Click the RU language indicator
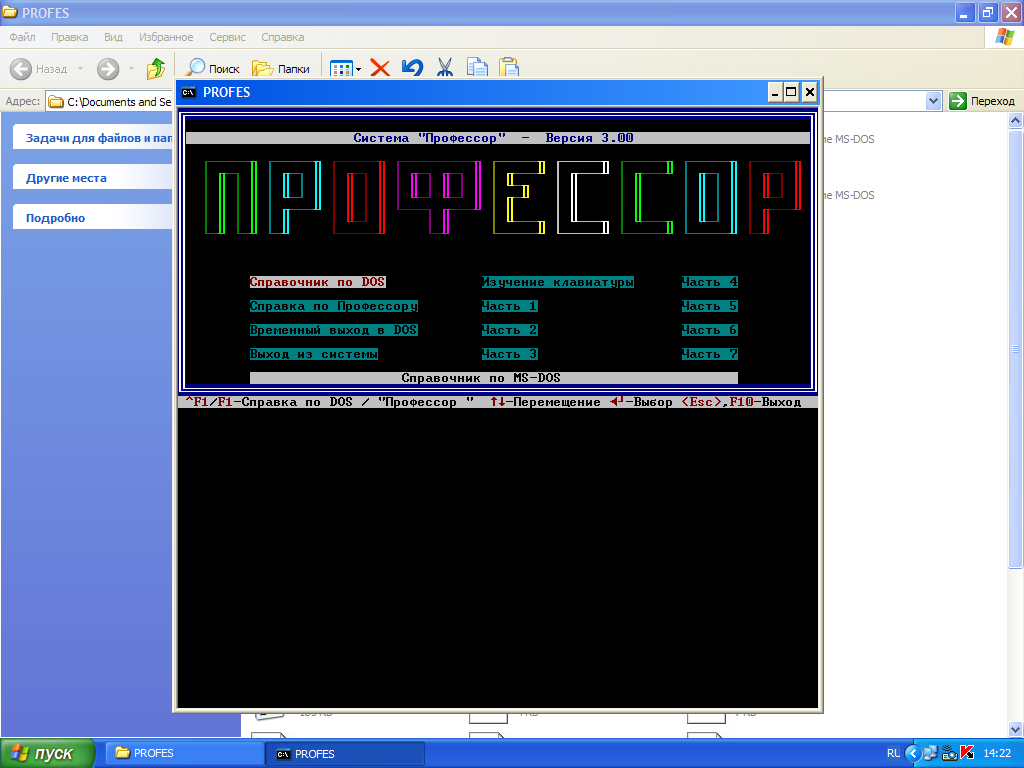The height and width of the screenshot is (768, 1024). [x=893, y=753]
